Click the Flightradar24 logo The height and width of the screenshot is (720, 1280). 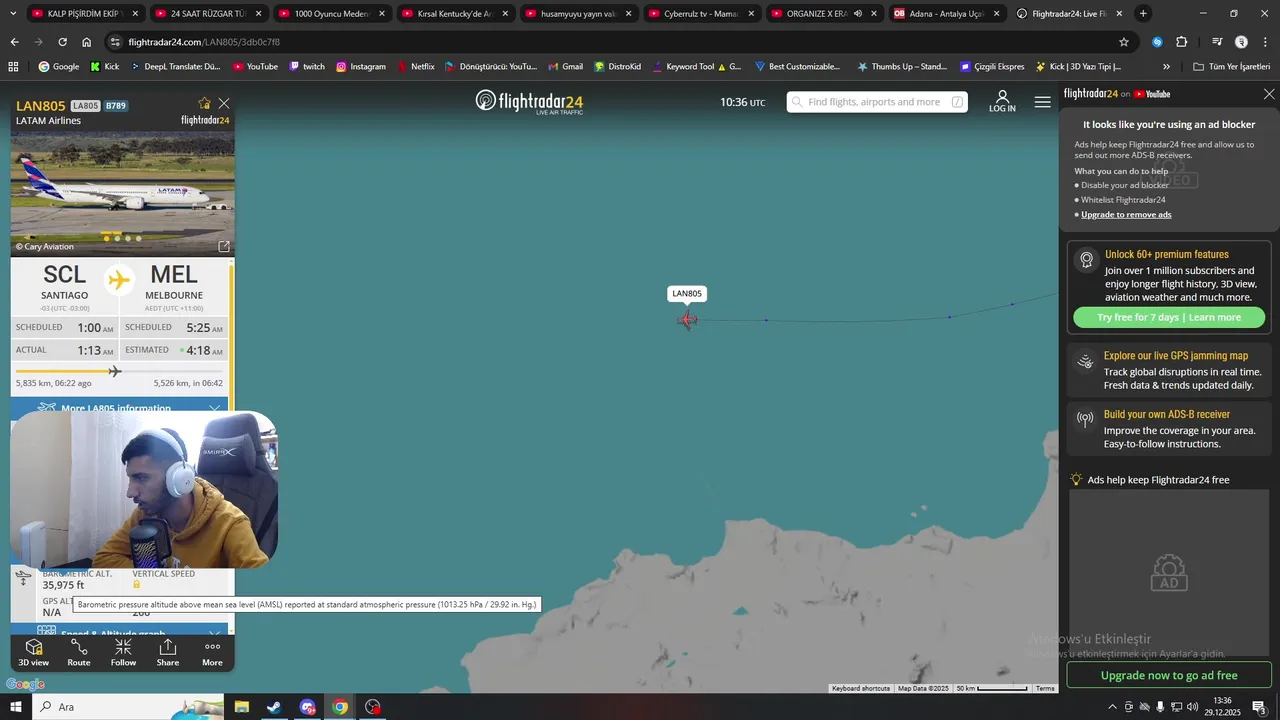coord(529,102)
